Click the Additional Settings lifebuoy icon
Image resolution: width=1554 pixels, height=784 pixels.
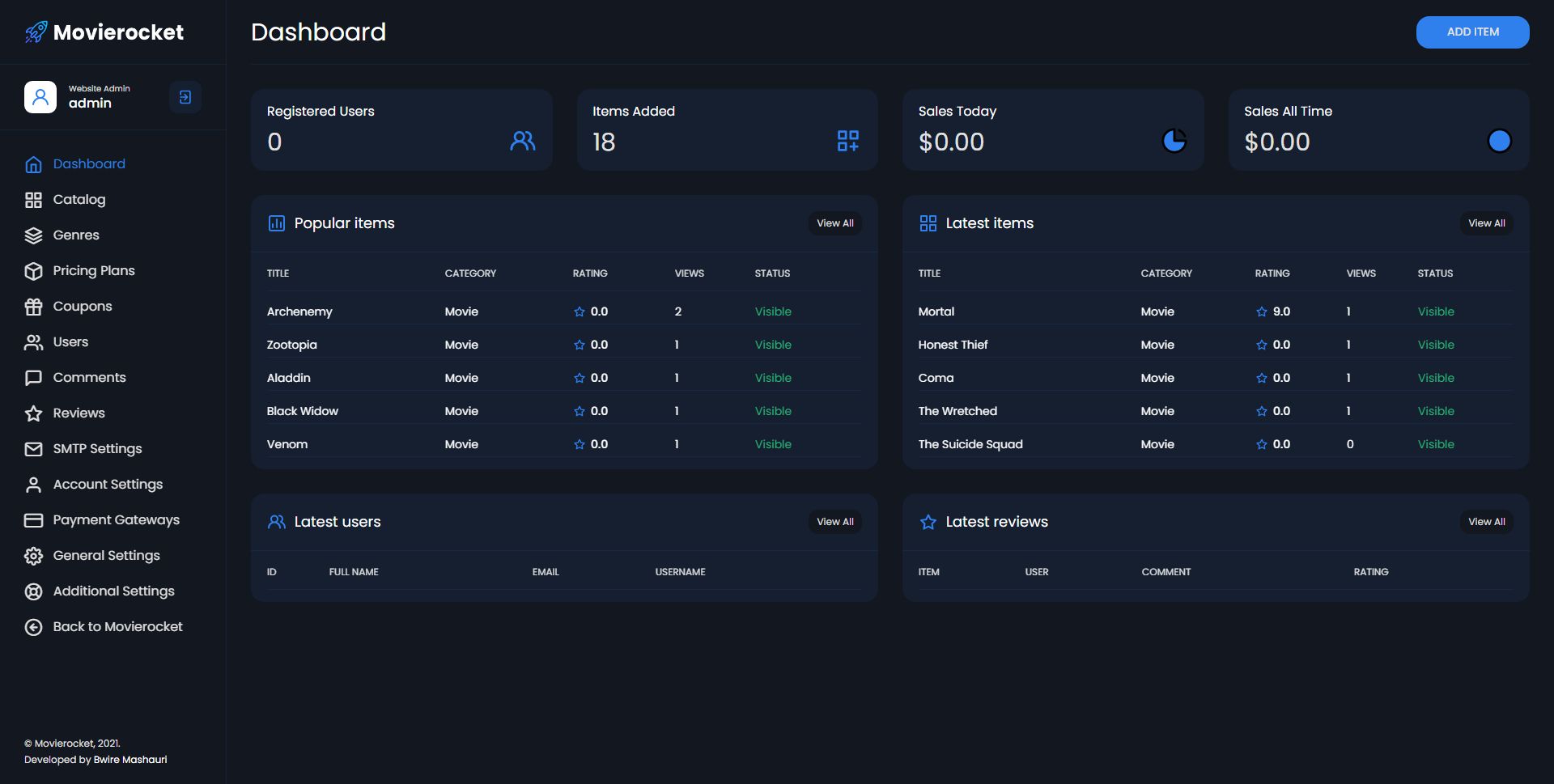coord(33,591)
